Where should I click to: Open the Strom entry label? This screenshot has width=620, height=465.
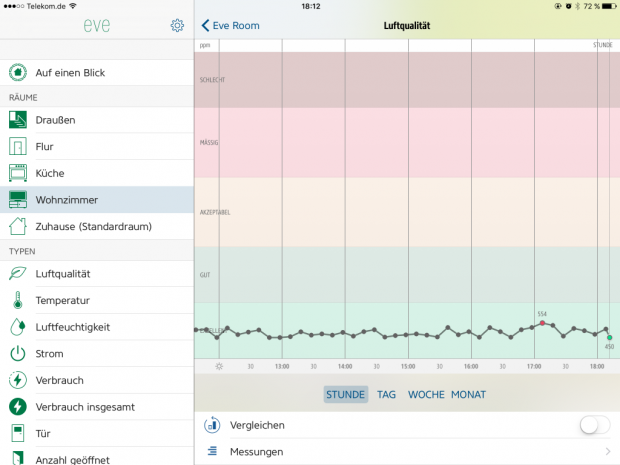click(49, 353)
